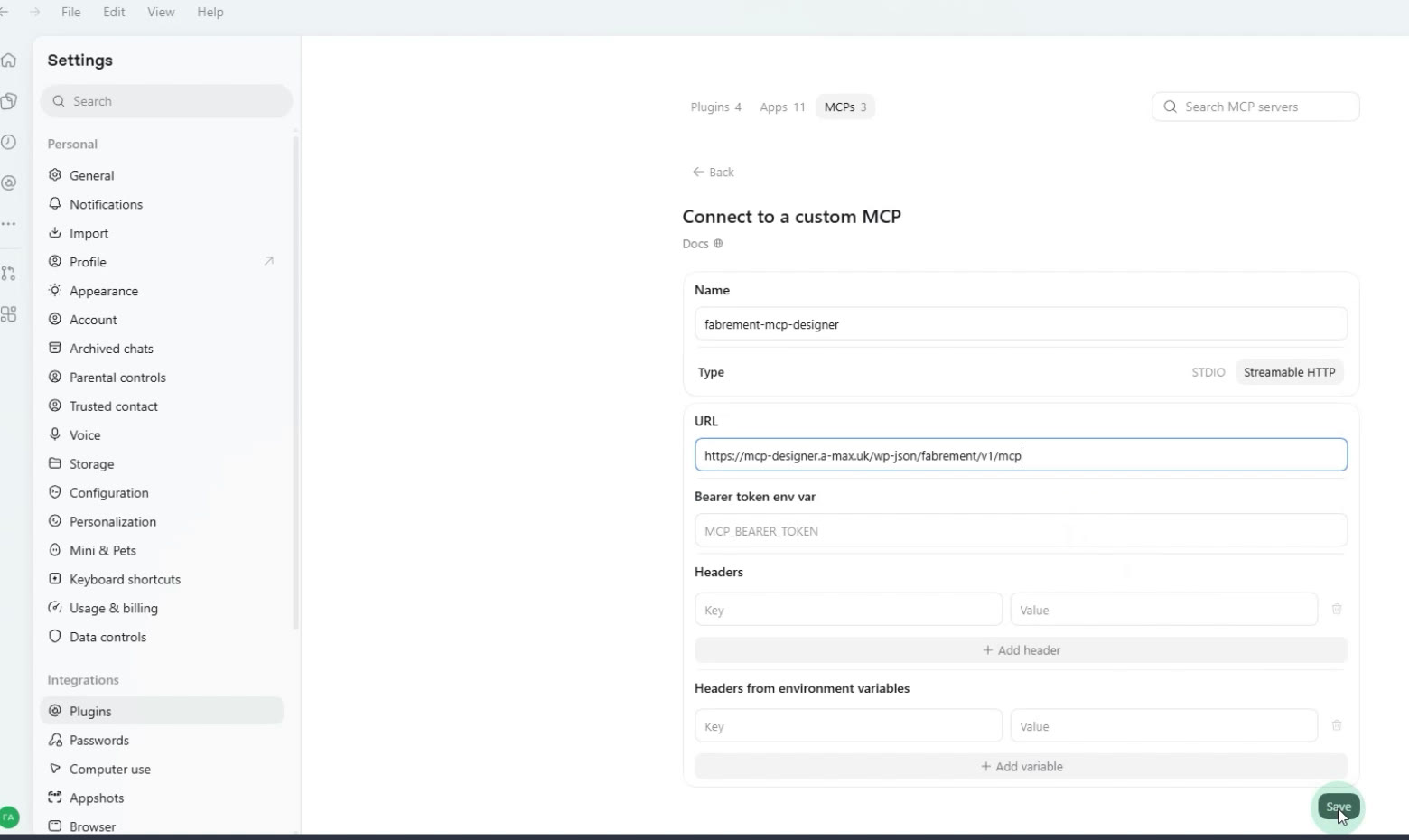The height and width of the screenshot is (840, 1409).
Task: Open Computer use settings
Action: (162, 769)
